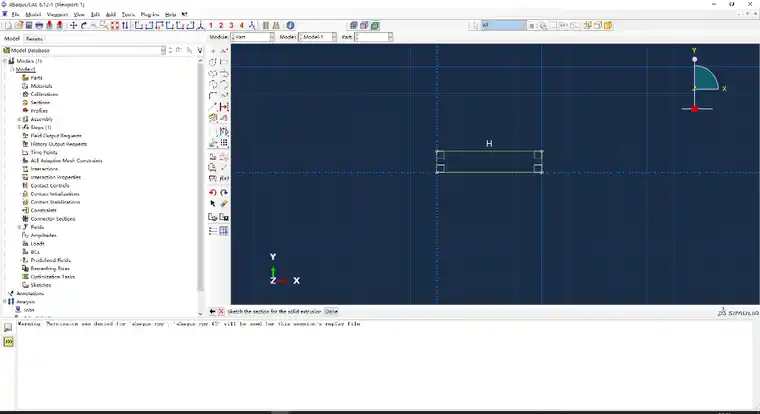
Task: Toggle the command line interface icon
Action: pyautogui.click(x=8, y=342)
